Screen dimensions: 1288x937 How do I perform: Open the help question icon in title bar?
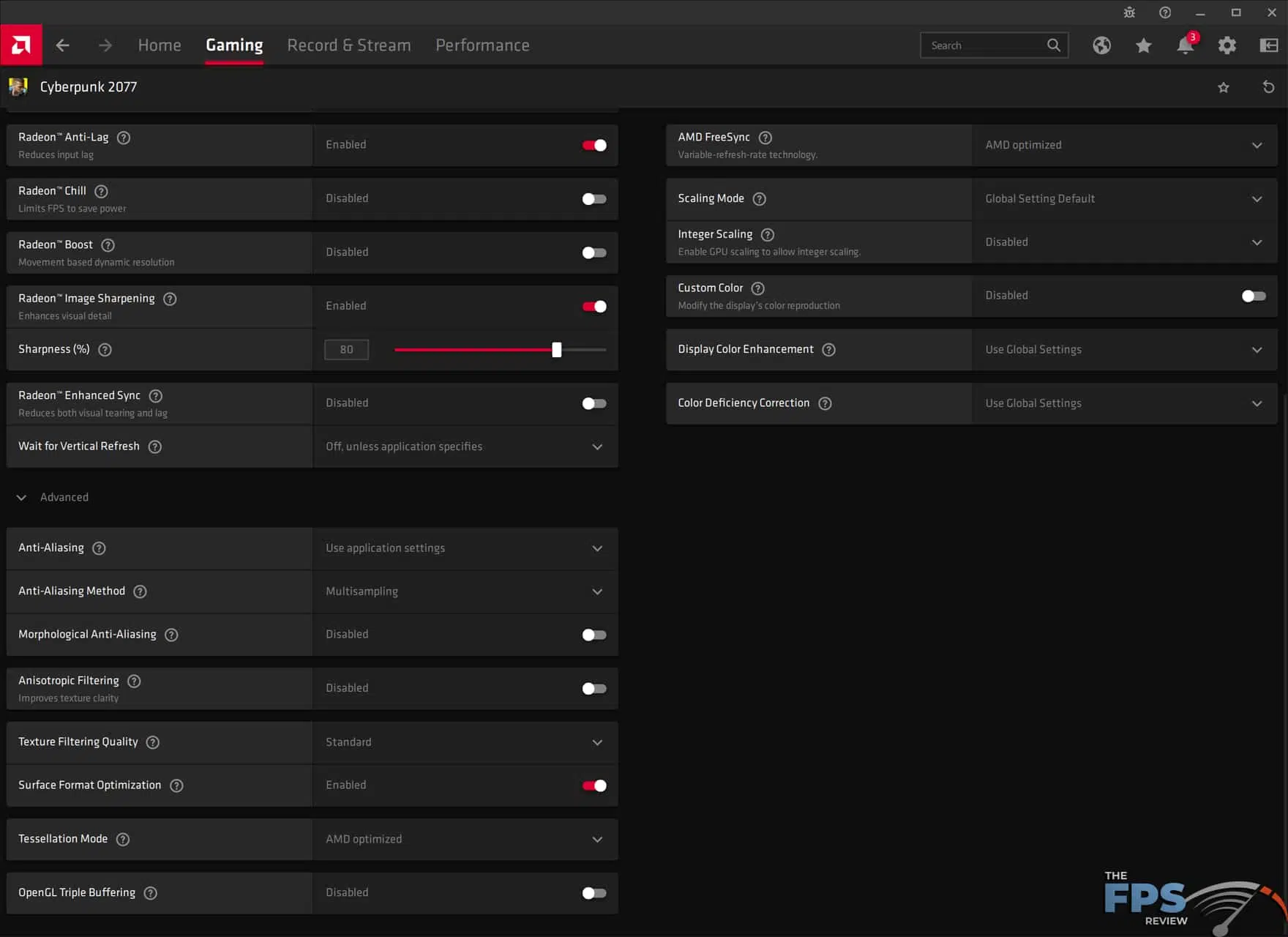[x=1165, y=12]
